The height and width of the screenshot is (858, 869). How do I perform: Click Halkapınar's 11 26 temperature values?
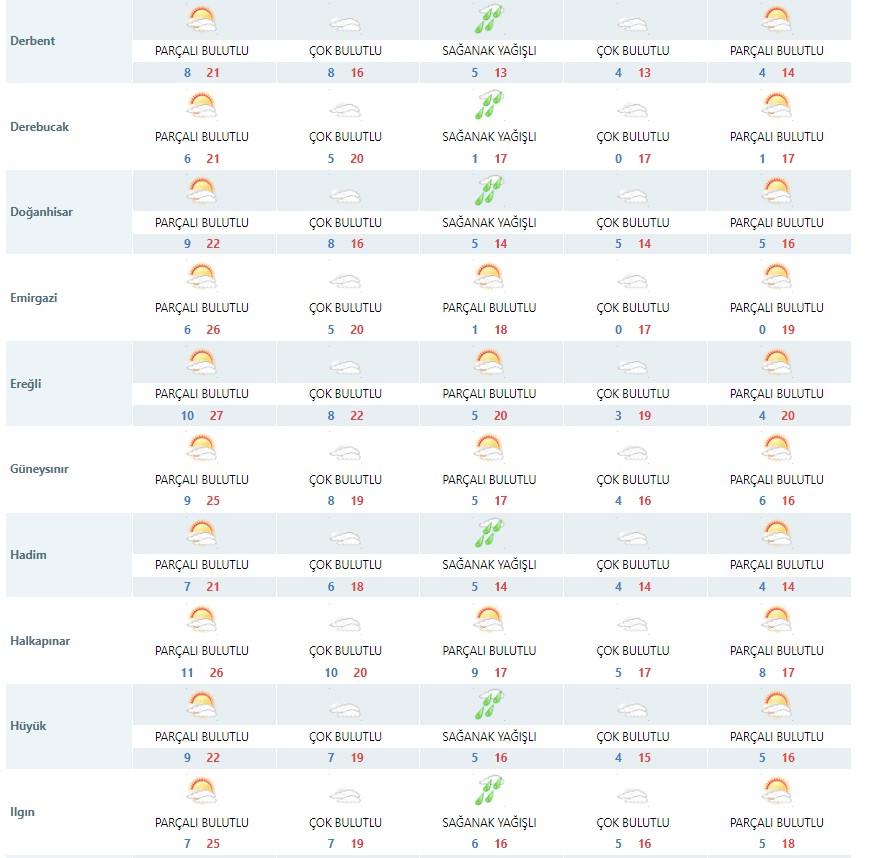pos(202,672)
